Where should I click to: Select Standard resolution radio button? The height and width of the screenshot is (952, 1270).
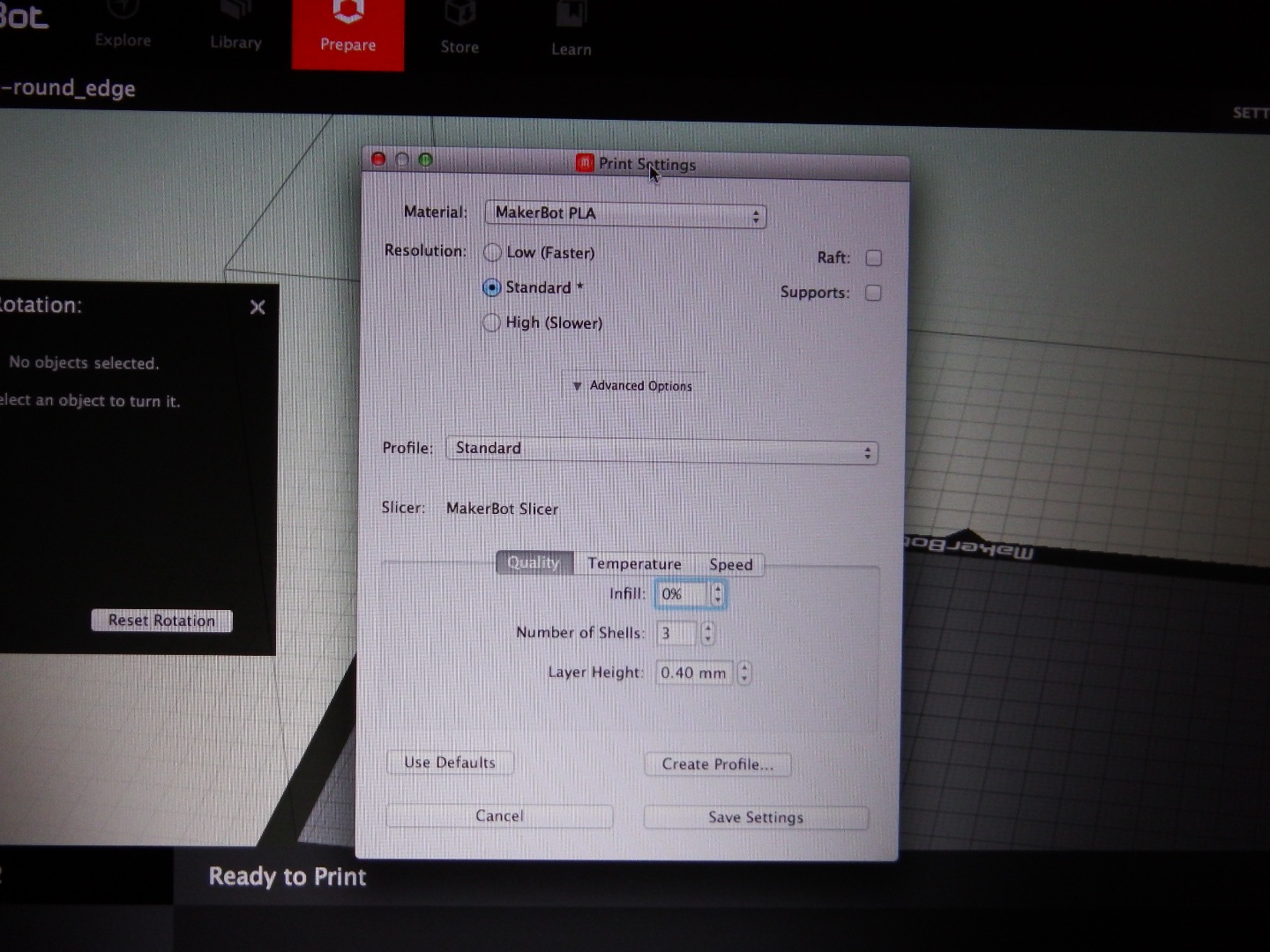[491, 287]
